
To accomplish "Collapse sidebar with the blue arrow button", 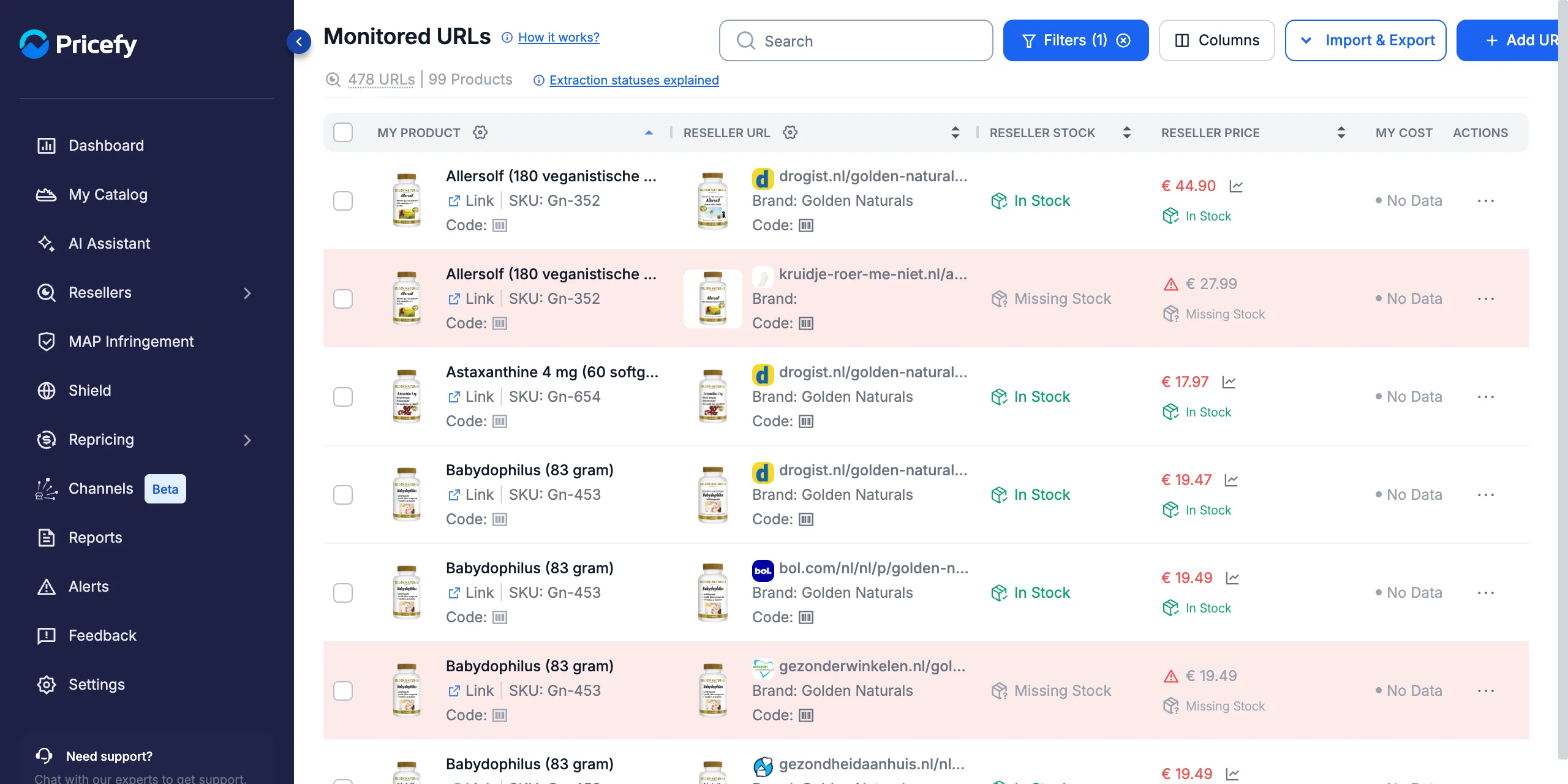I will coord(299,42).
